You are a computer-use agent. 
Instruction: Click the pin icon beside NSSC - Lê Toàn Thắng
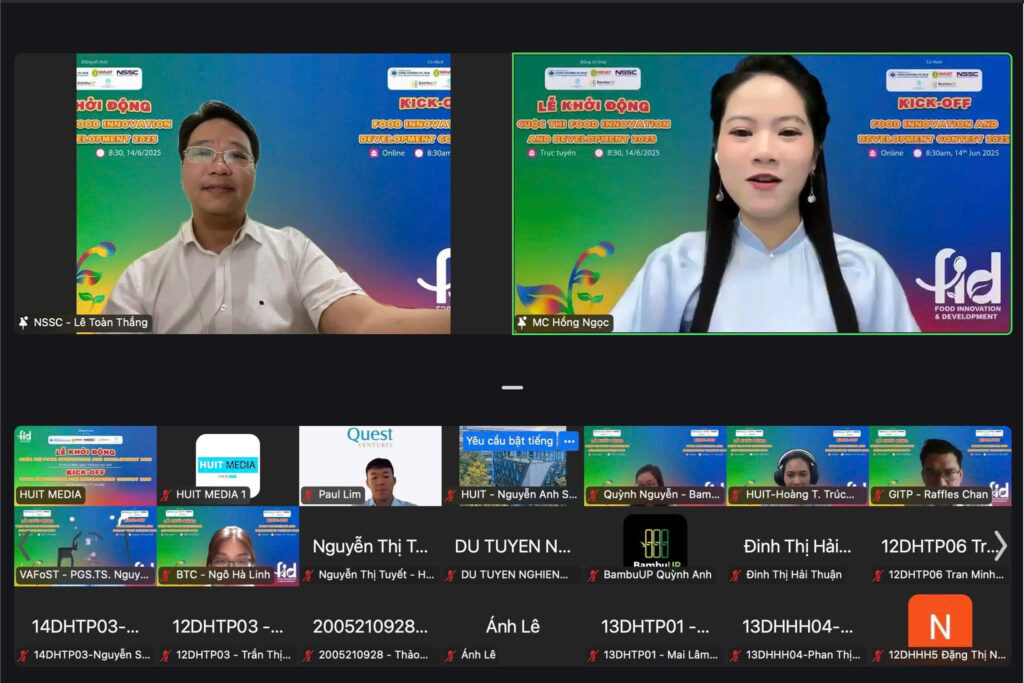(x=24, y=323)
